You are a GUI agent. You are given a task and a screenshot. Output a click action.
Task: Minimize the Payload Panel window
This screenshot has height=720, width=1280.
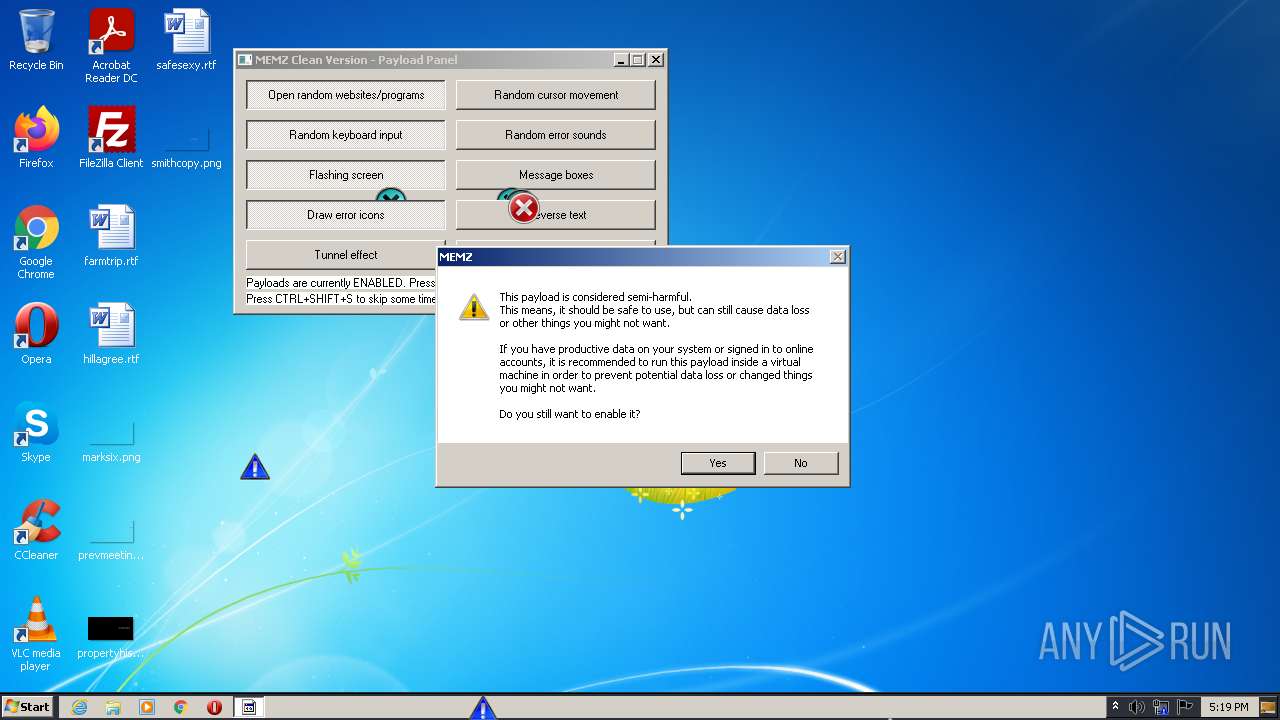tap(621, 60)
